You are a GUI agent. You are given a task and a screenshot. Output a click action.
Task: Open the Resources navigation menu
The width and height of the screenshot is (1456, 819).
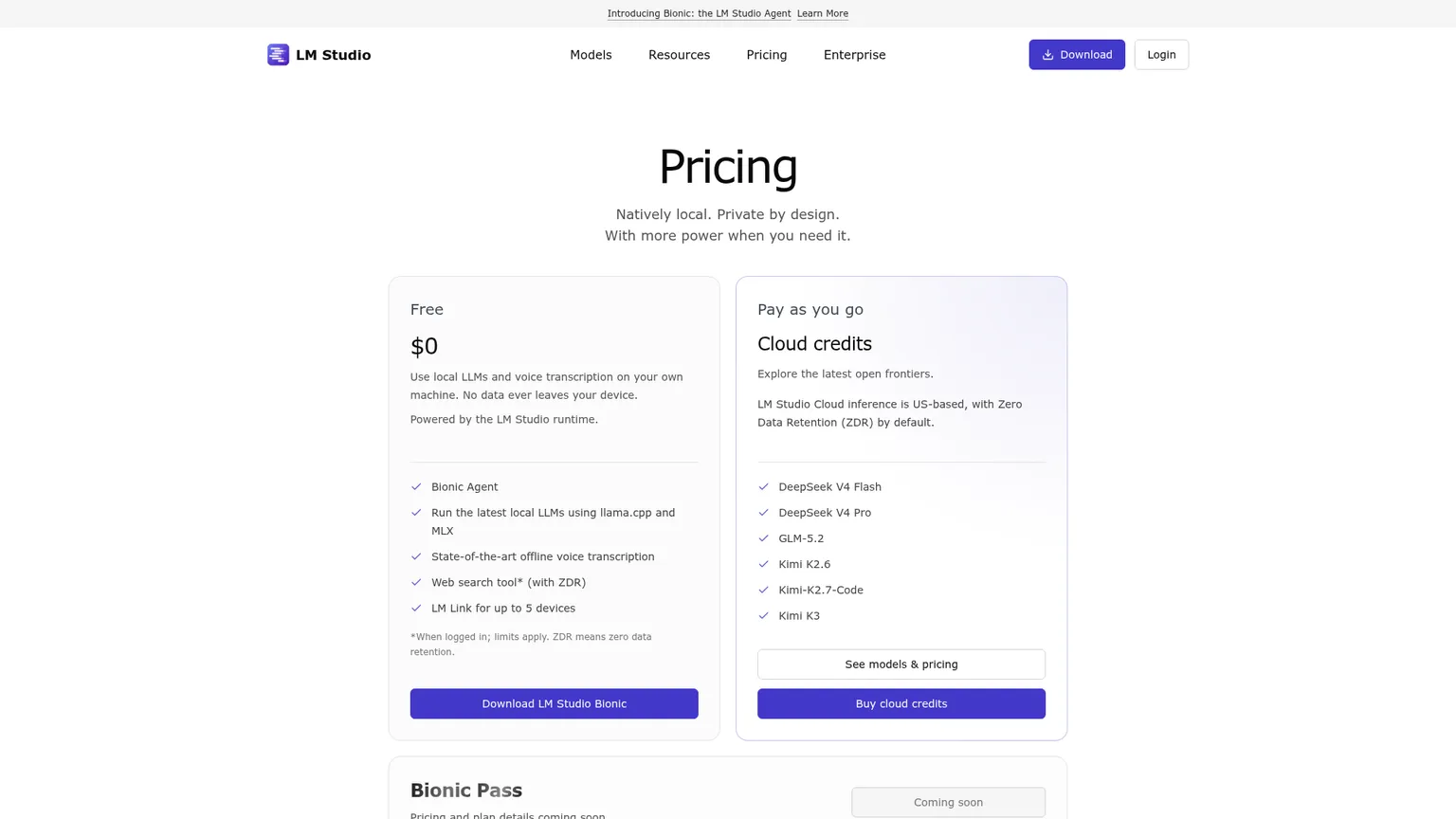pyautogui.click(x=679, y=55)
